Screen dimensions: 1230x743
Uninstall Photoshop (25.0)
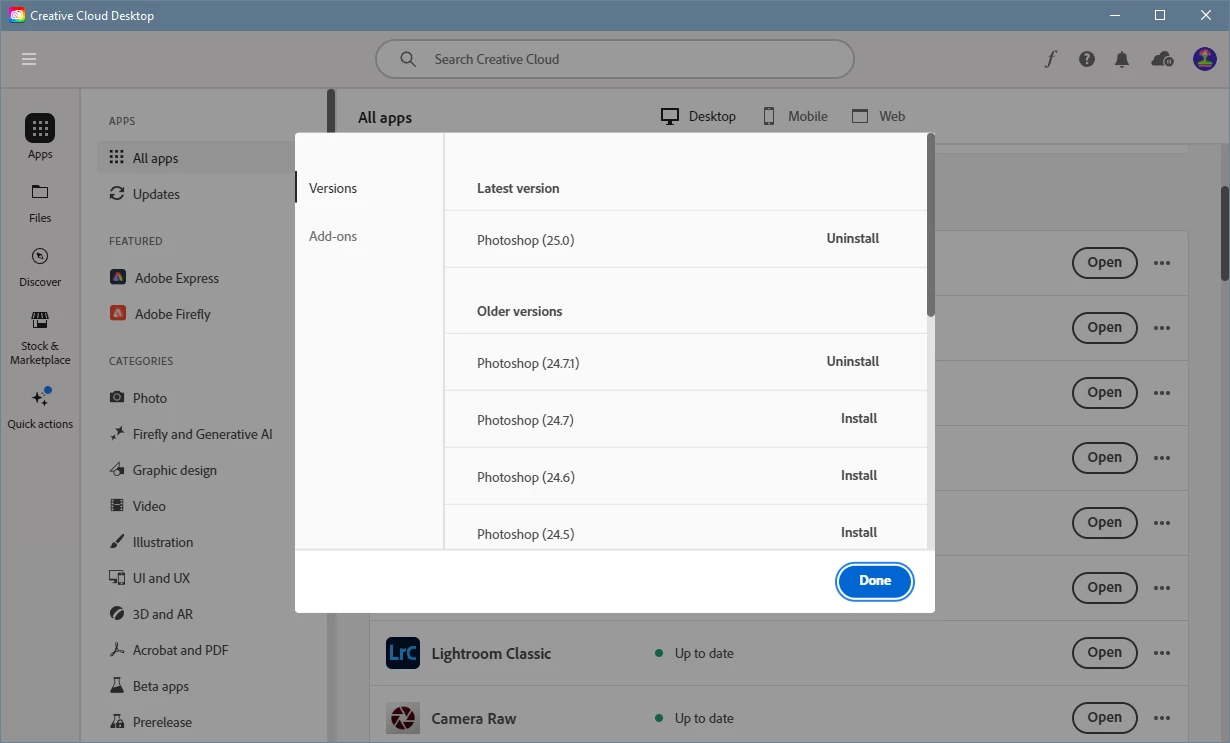pos(853,239)
